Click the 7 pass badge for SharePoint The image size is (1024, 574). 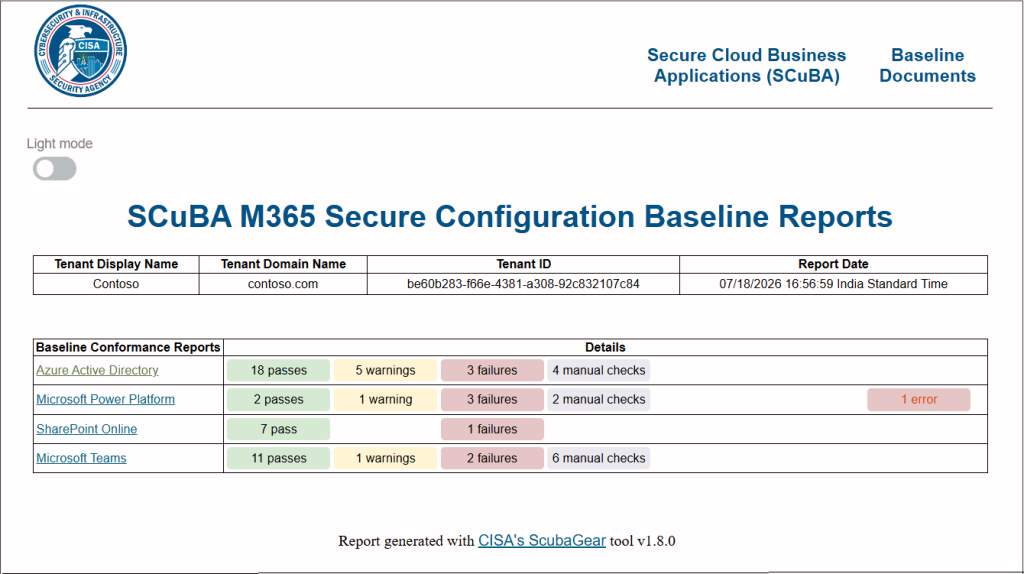tap(278, 429)
